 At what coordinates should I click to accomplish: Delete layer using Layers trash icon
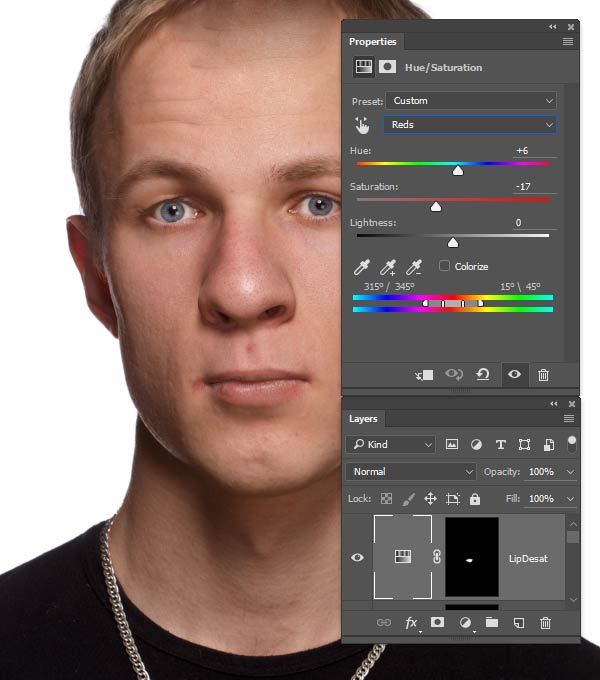545,623
